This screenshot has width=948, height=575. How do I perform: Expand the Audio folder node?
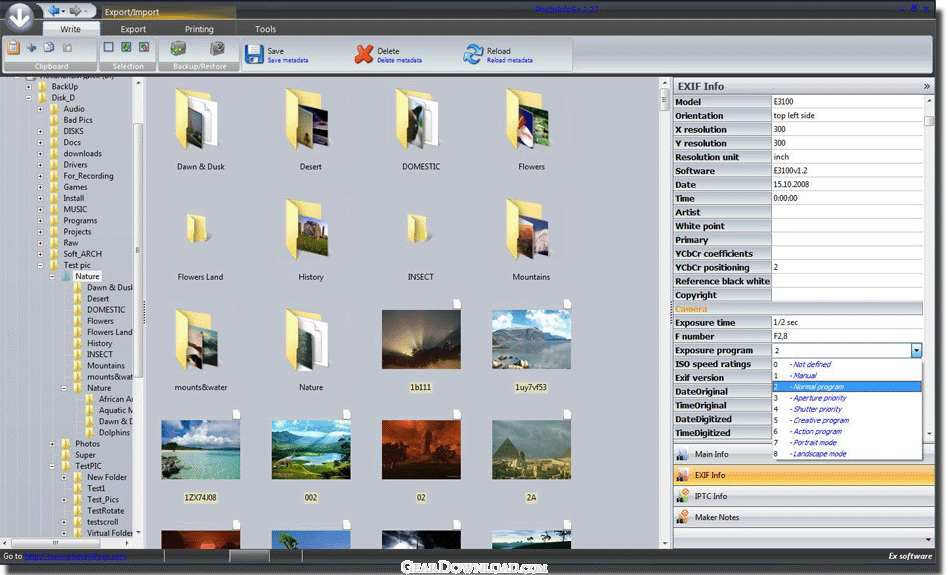pyautogui.click(x=41, y=109)
